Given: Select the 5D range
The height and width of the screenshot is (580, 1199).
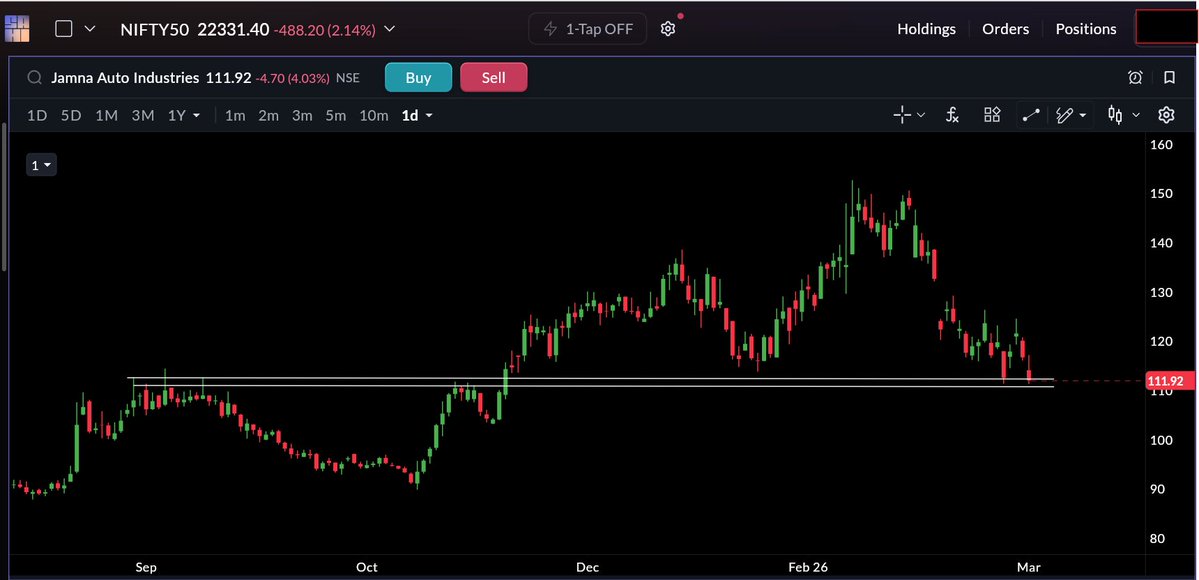Looking at the screenshot, I should tap(71, 116).
